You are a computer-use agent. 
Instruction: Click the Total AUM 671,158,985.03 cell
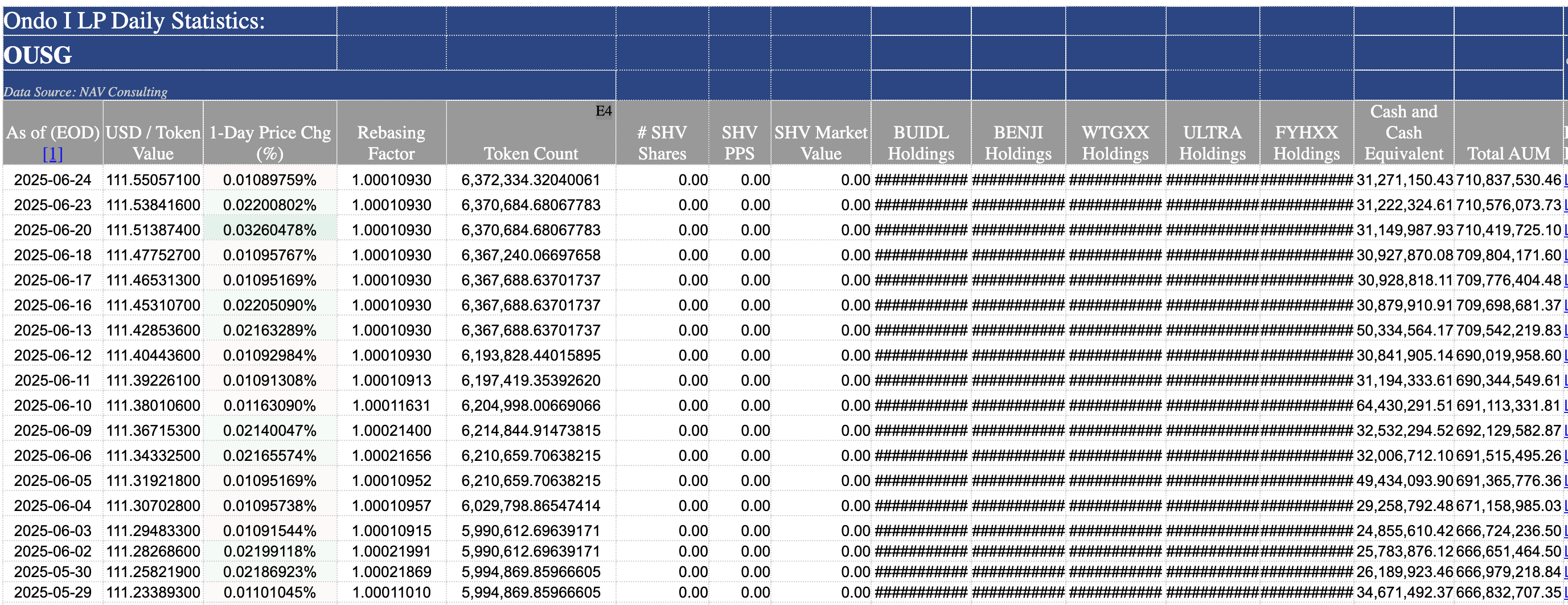[x=1508, y=505]
